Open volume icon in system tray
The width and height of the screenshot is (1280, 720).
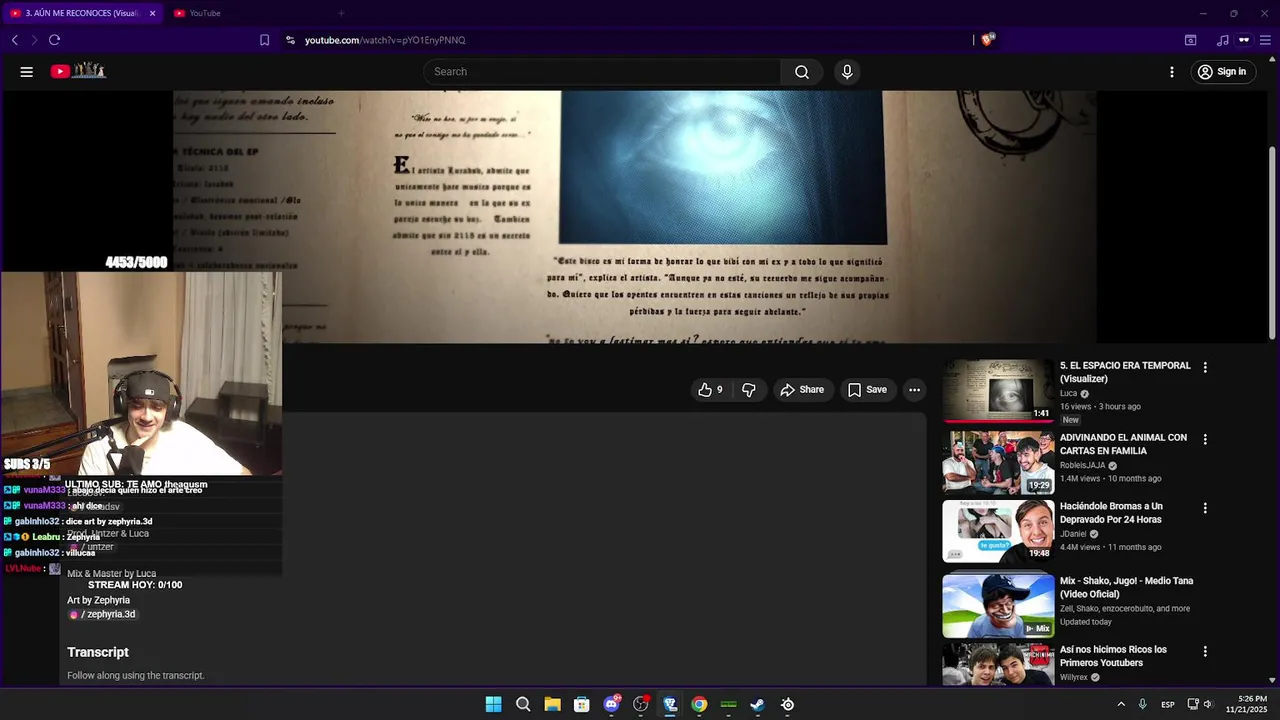pos(1207,704)
